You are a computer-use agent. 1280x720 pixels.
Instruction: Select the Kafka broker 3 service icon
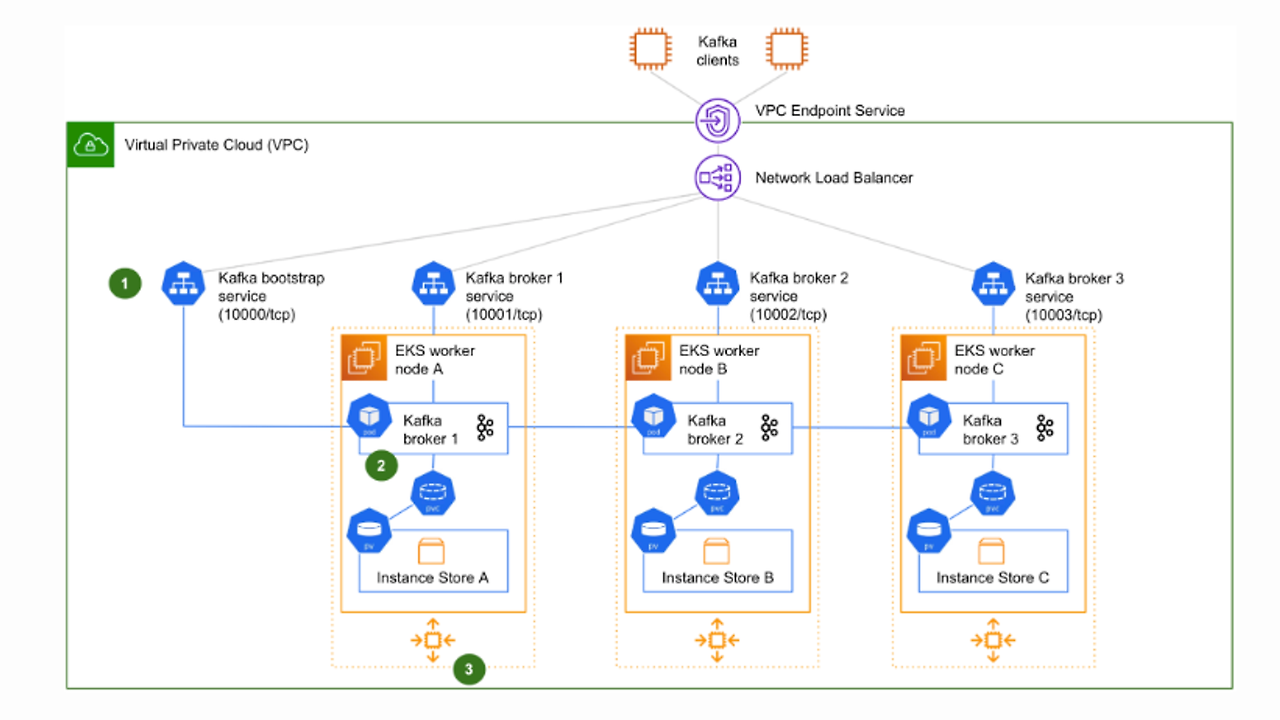[x=993, y=283]
